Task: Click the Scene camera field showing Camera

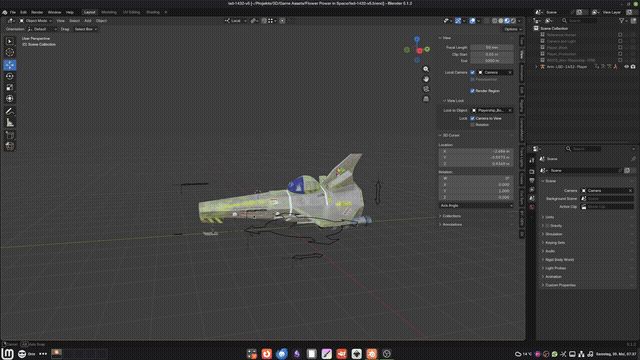Action: pos(607,191)
